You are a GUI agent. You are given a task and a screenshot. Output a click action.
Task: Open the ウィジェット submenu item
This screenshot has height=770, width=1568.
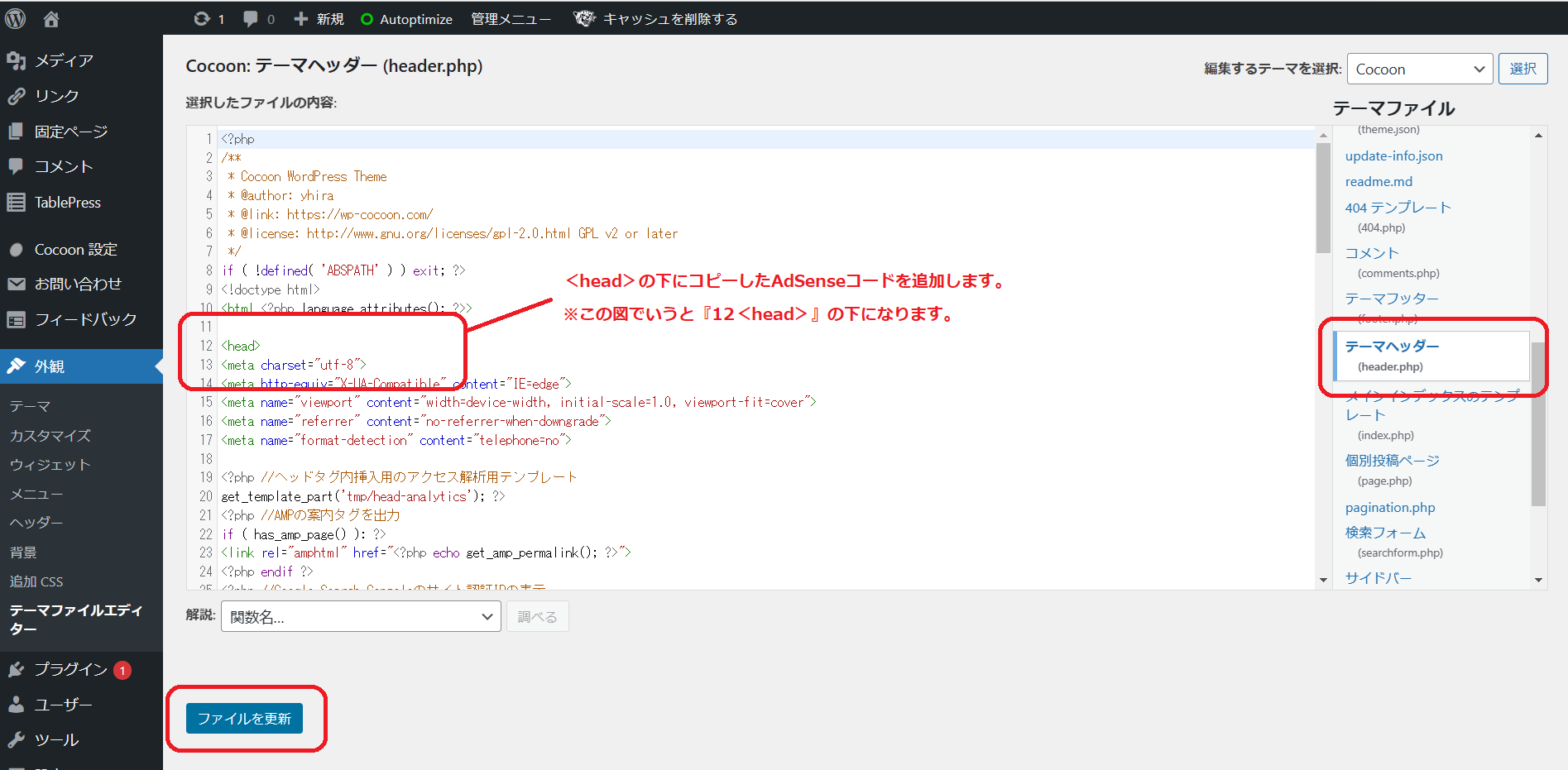pyautogui.click(x=50, y=465)
